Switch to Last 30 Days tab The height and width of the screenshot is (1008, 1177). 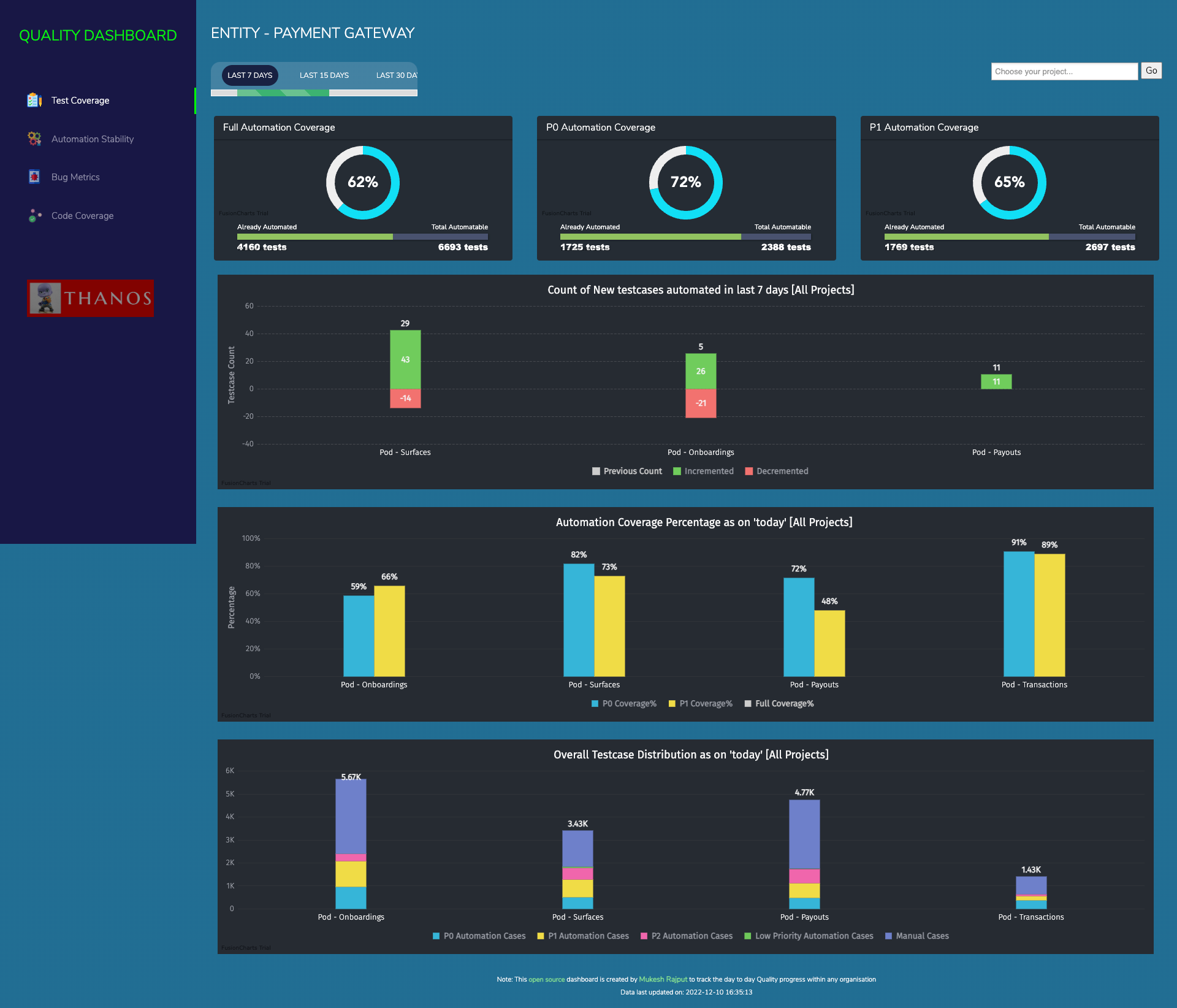pos(396,75)
